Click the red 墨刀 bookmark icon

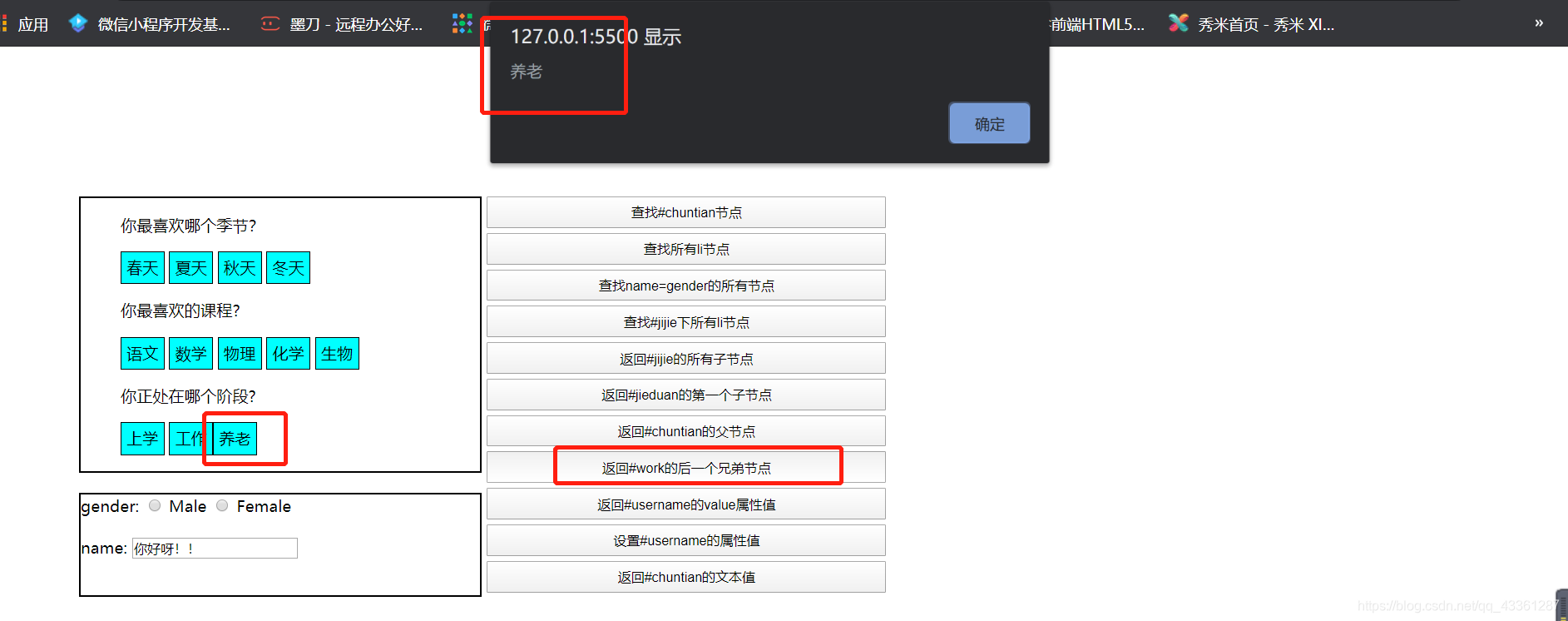270,23
